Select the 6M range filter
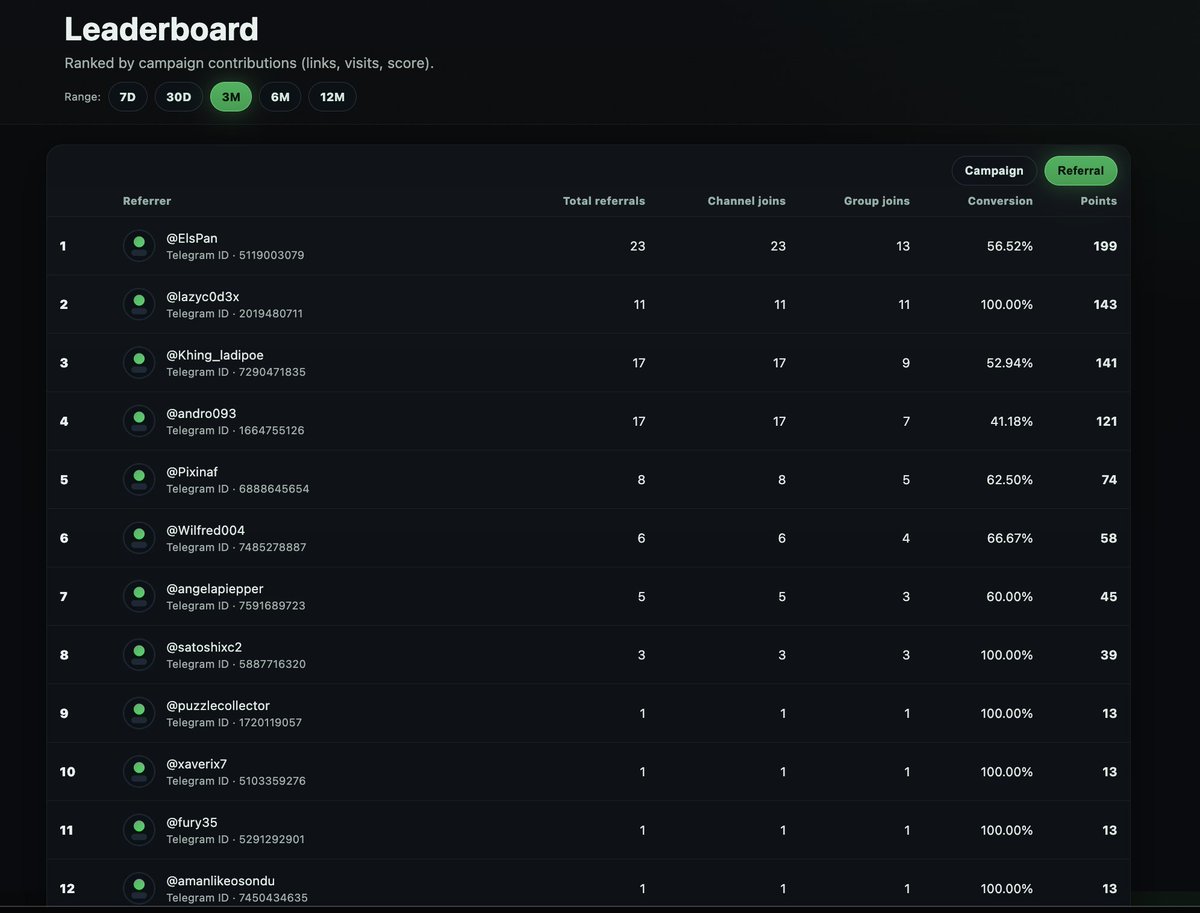The width and height of the screenshot is (1200, 913). click(280, 97)
